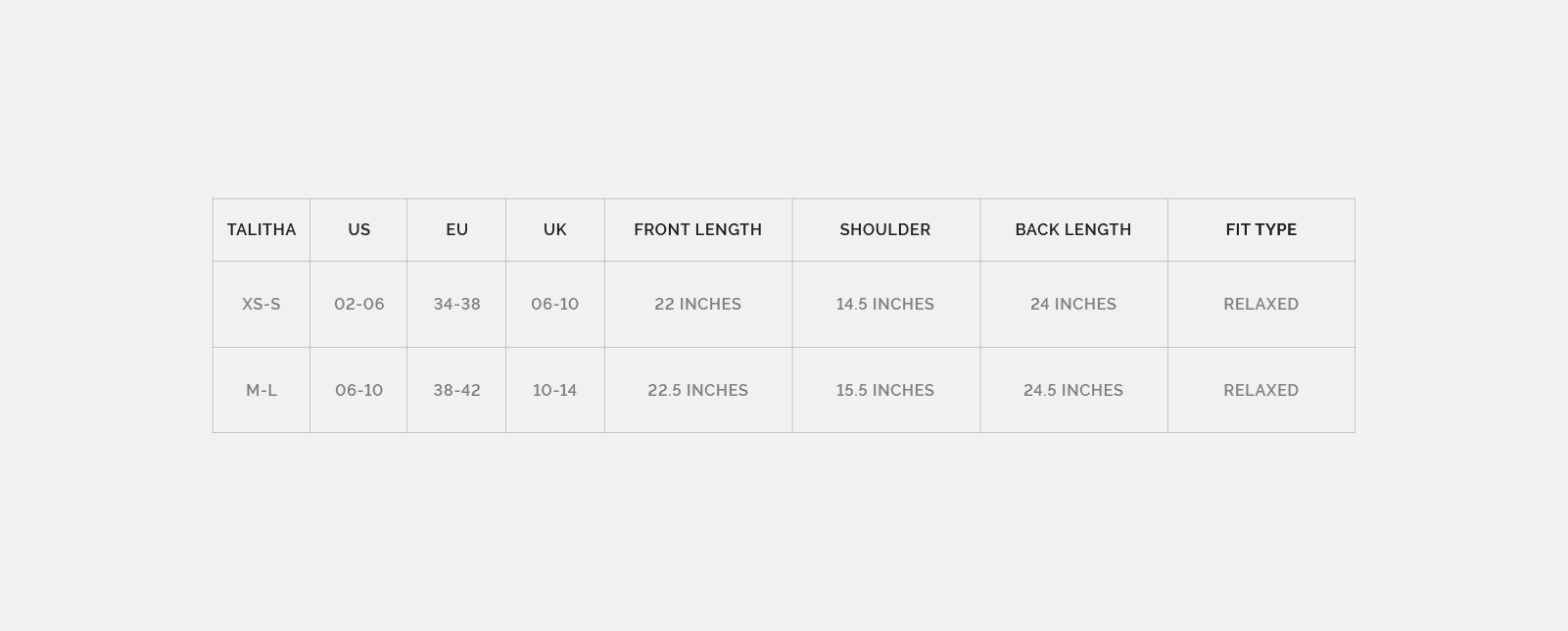
Task: Select the 22 INCHES front length cell
Action: point(698,305)
